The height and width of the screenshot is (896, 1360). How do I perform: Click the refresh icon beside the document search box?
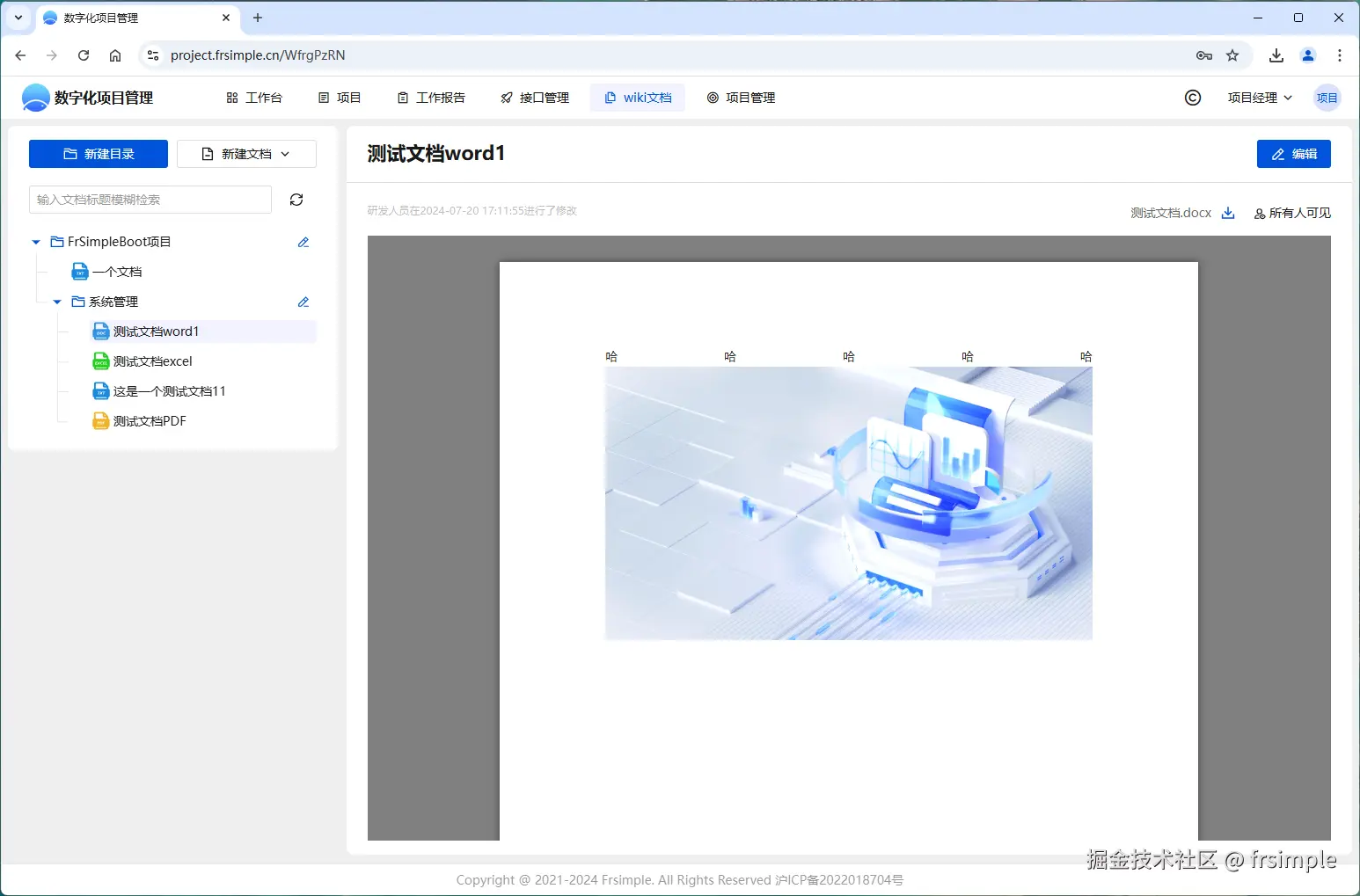pyautogui.click(x=296, y=200)
